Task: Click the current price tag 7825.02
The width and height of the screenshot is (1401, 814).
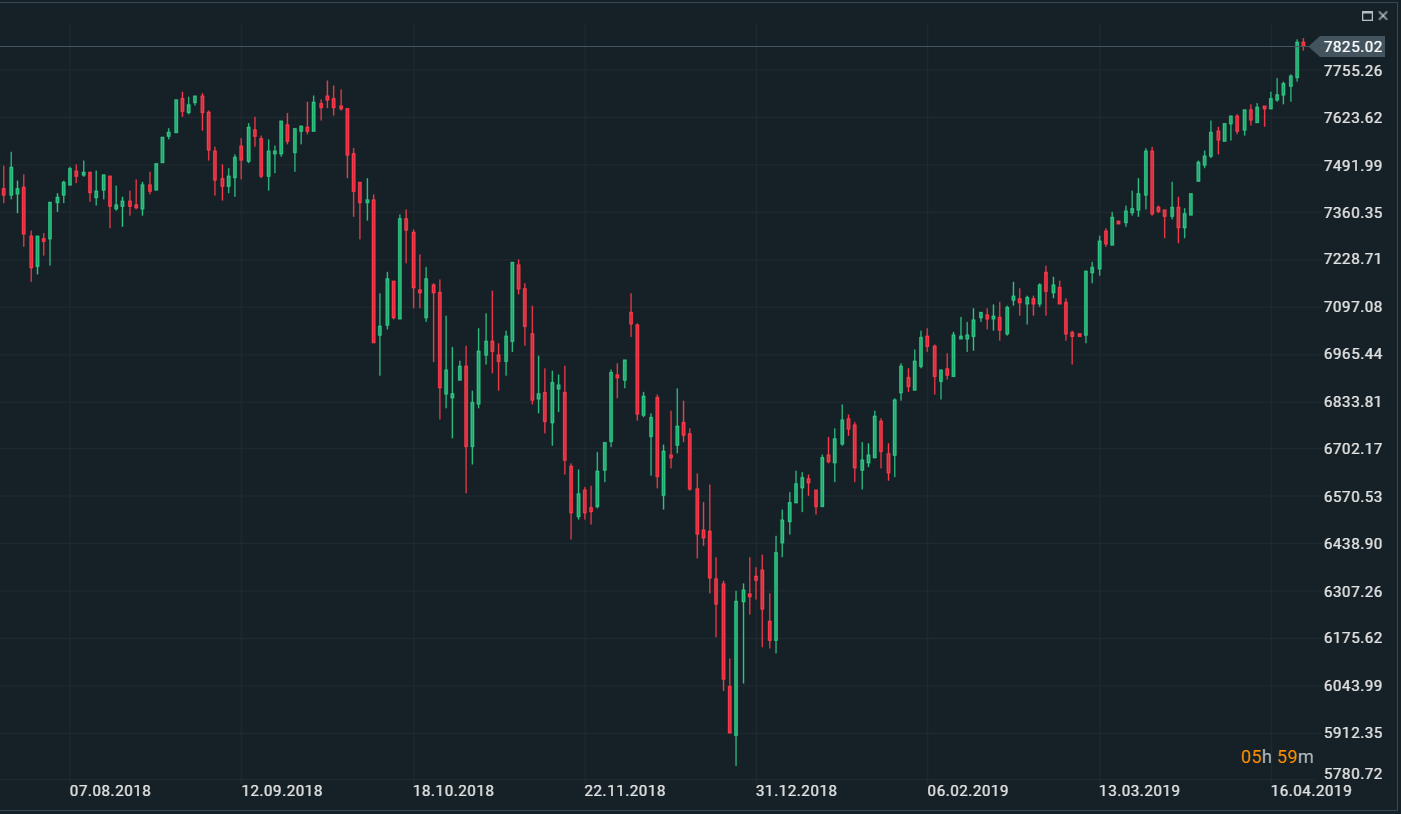Action: [1352, 47]
